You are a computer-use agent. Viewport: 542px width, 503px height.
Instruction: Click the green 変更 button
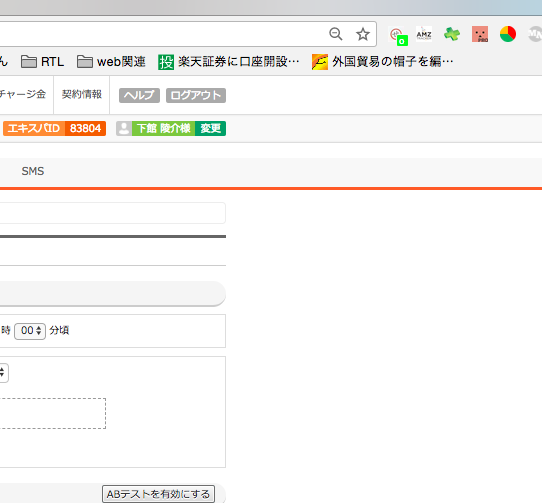point(211,128)
